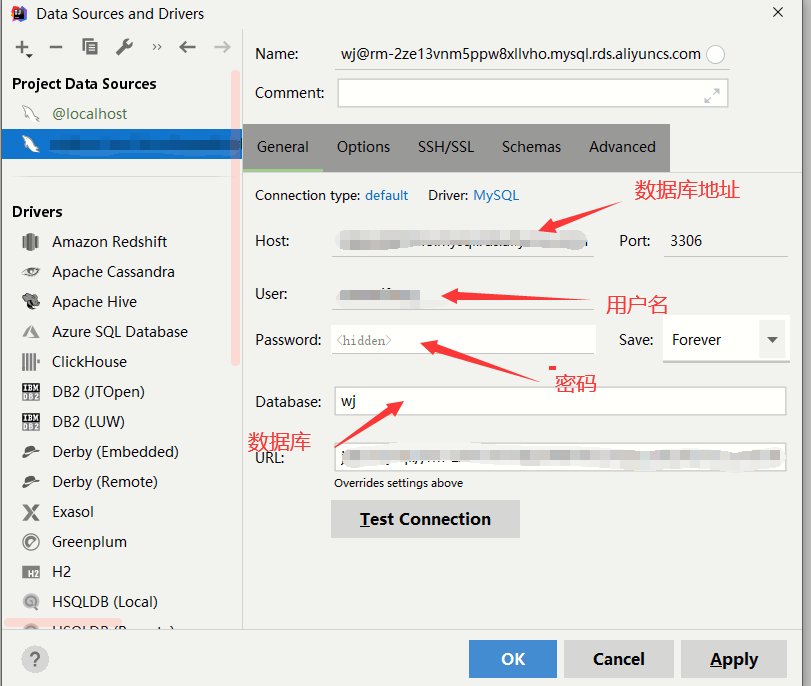Remove selected data source with minus icon
811x686 pixels.
(x=56, y=48)
